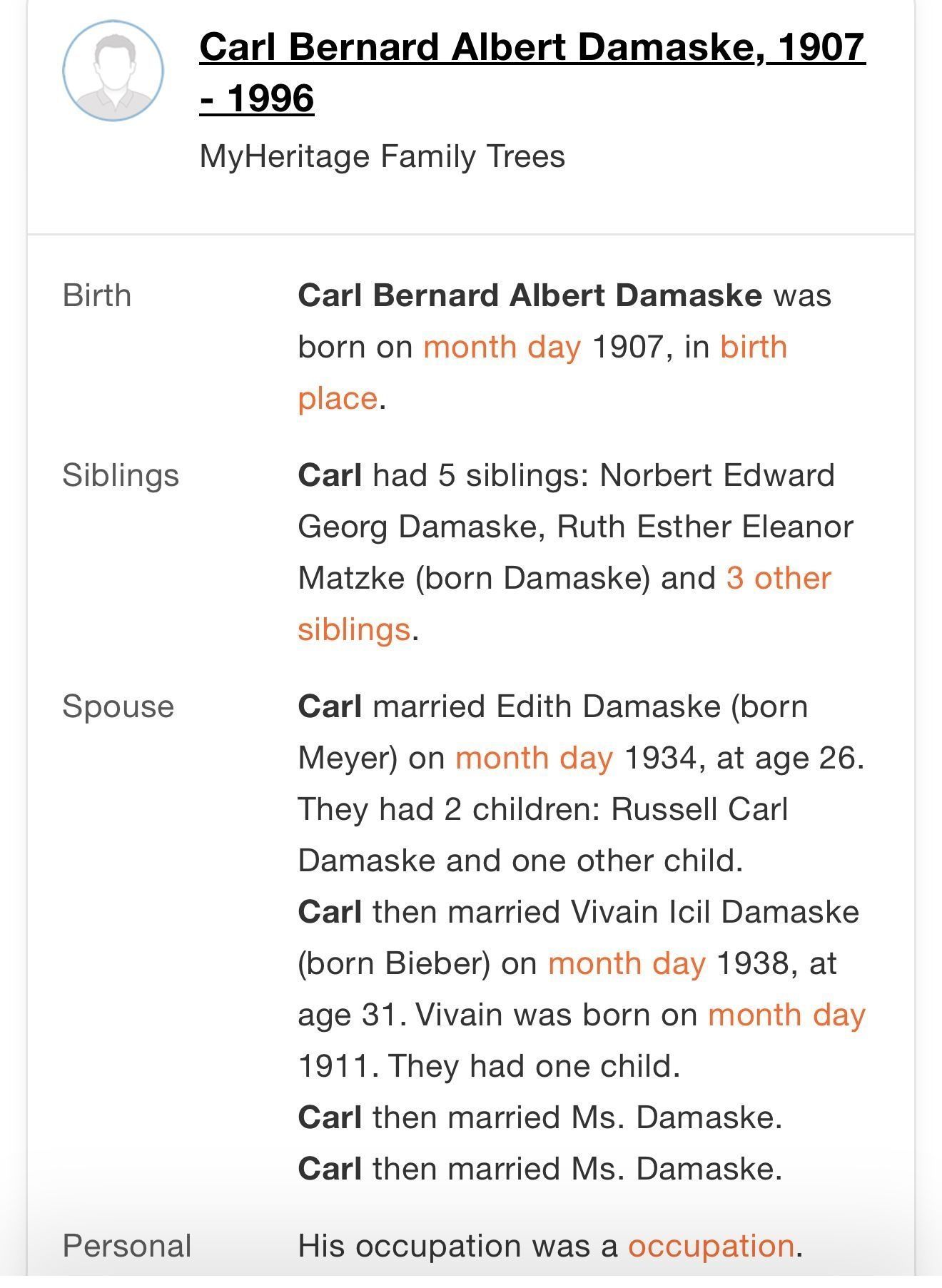Image resolution: width=942 pixels, height=1288 pixels.
Task: Click 'month day' link before 1911
Action: coord(786,1015)
